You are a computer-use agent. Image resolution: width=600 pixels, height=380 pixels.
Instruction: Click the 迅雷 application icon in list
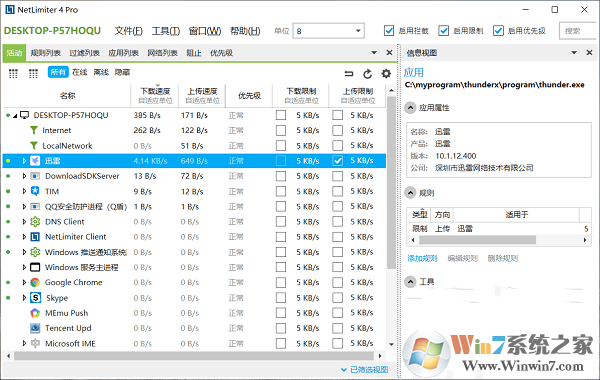[x=35, y=161]
